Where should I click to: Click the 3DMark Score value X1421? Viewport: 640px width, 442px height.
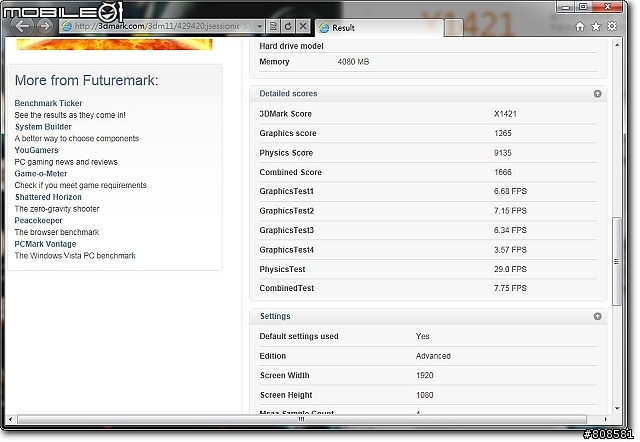click(505, 114)
